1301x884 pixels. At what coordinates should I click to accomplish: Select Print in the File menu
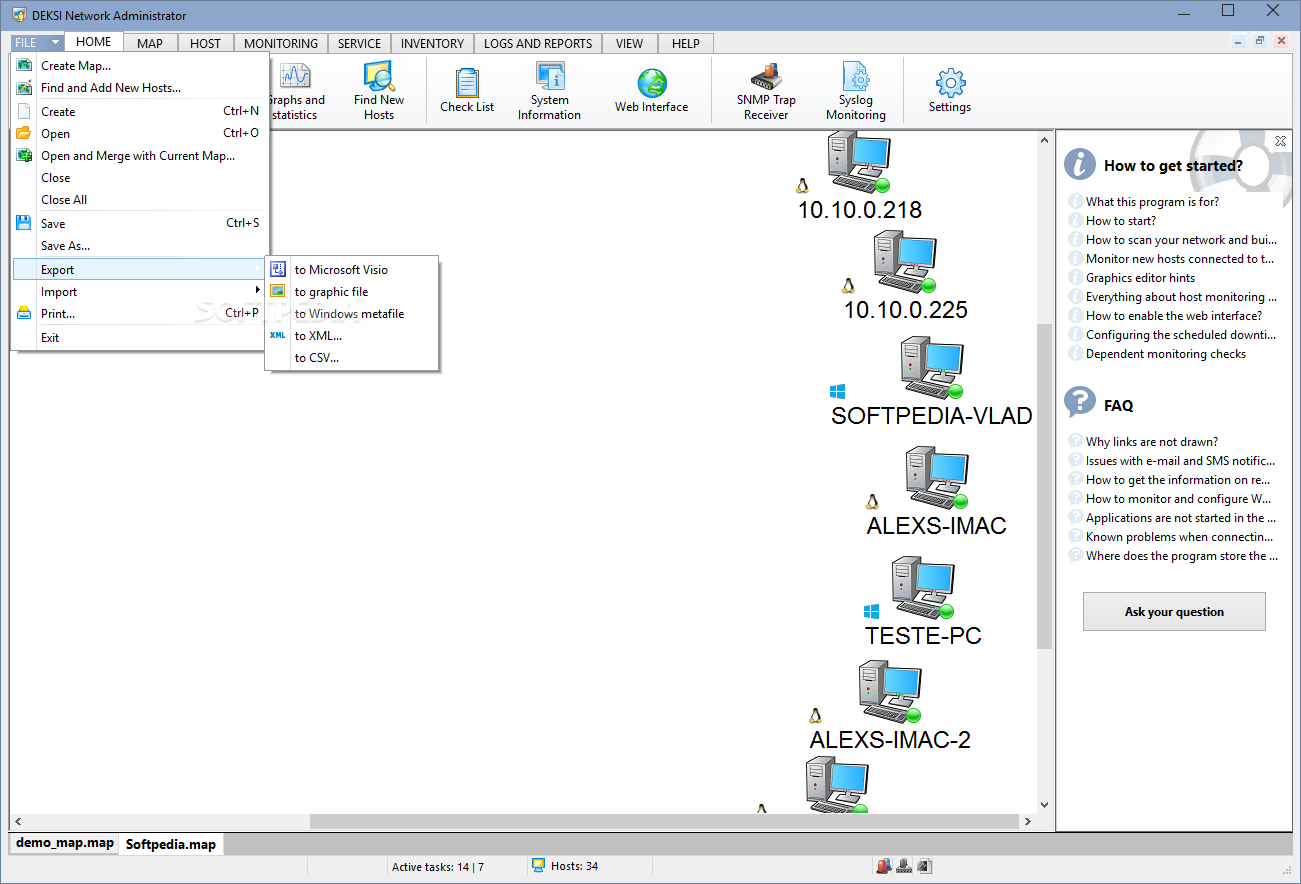coord(139,314)
